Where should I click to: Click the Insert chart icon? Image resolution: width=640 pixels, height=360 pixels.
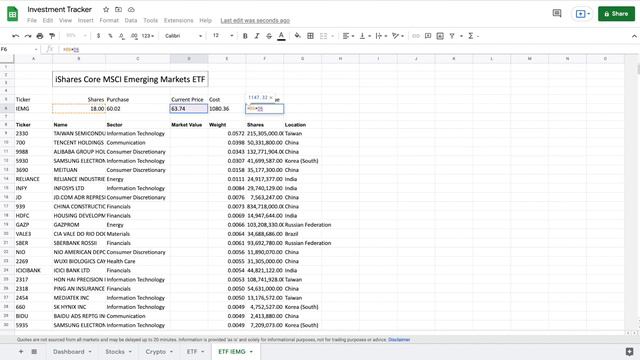[440, 36]
